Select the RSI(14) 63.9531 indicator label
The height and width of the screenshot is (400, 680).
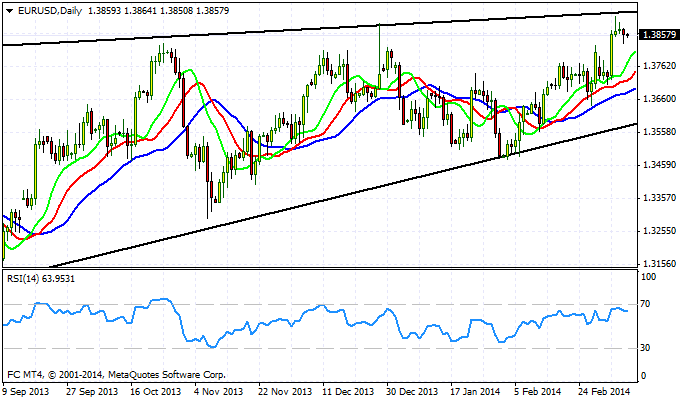pos(41,279)
